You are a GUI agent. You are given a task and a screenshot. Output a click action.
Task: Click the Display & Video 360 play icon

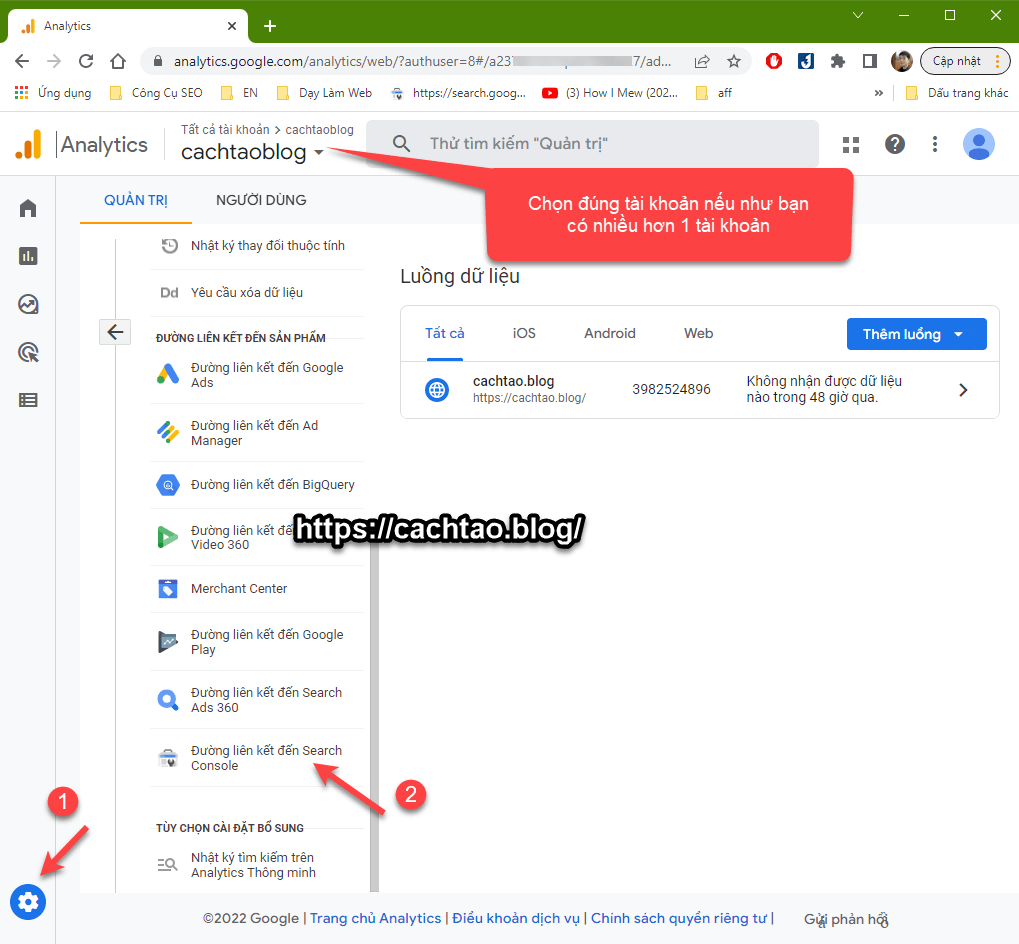pyautogui.click(x=168, y=537)
